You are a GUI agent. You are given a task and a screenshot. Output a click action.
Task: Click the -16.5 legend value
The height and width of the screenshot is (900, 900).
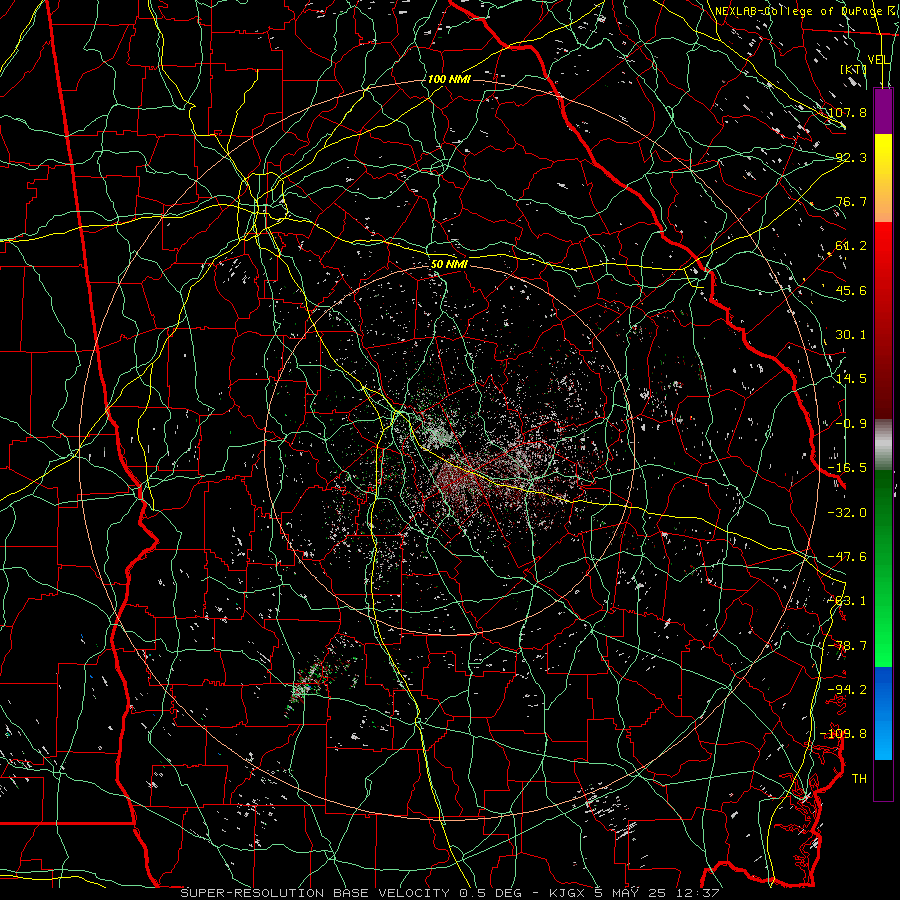[x=848, y=468]
